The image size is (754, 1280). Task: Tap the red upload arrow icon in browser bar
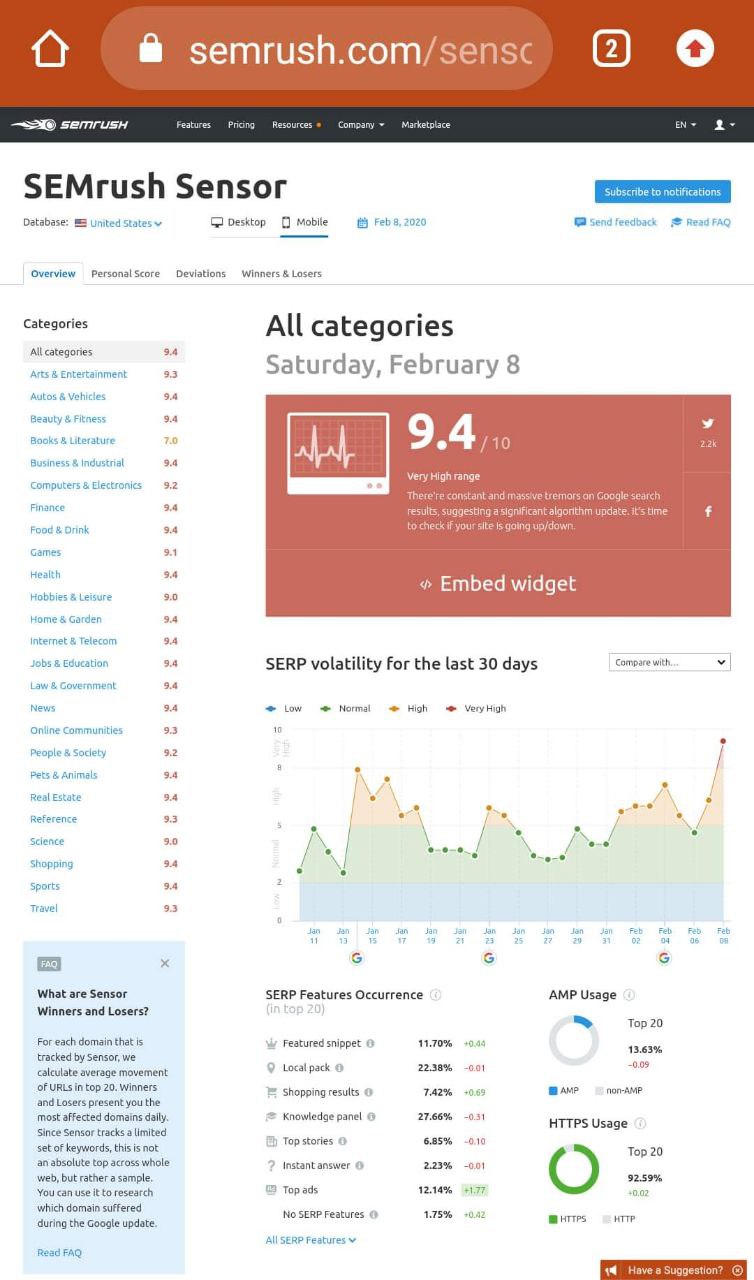pyautogui.click(x=695, y=48)
